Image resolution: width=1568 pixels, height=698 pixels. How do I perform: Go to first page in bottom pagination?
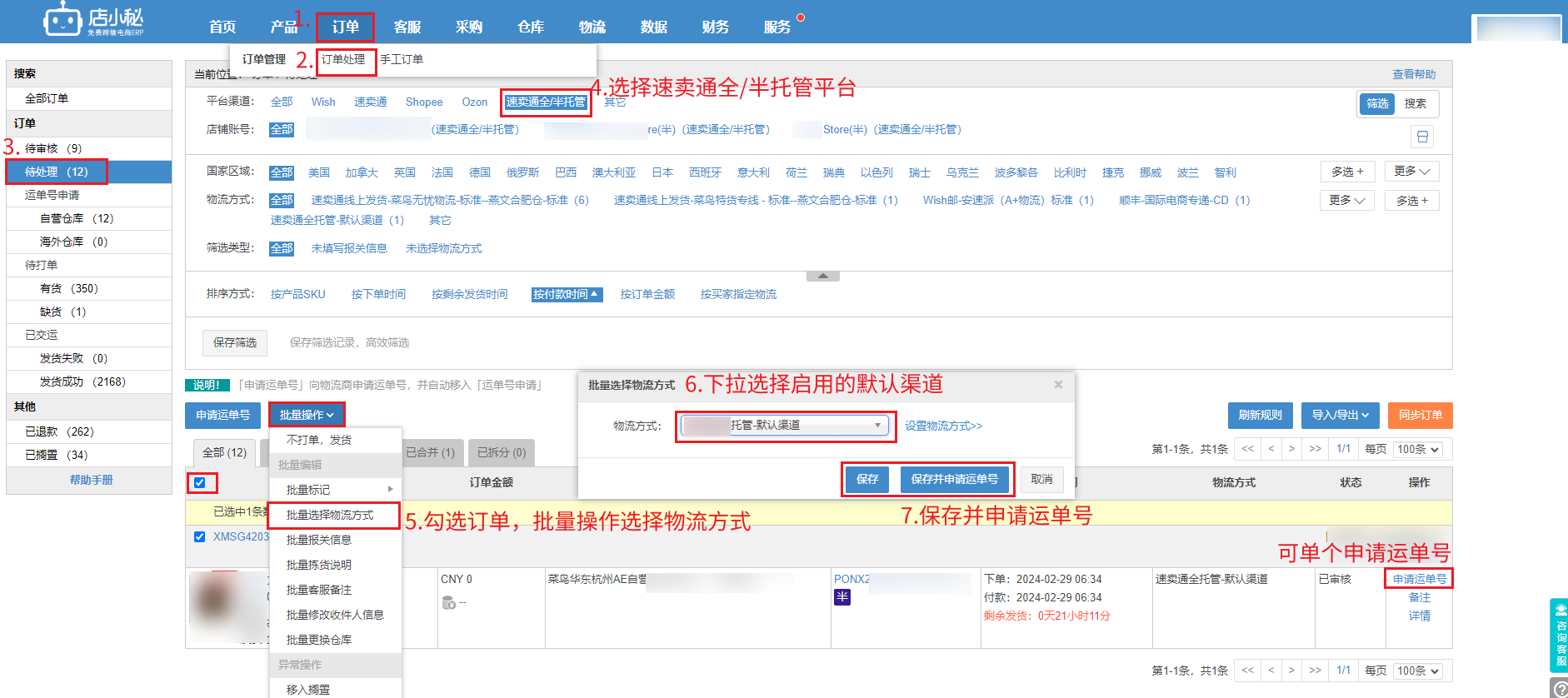coord(1247,671)
